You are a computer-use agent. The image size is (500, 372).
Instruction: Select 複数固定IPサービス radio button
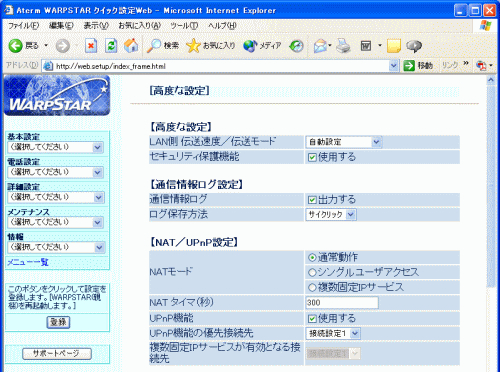pos(312,287)
